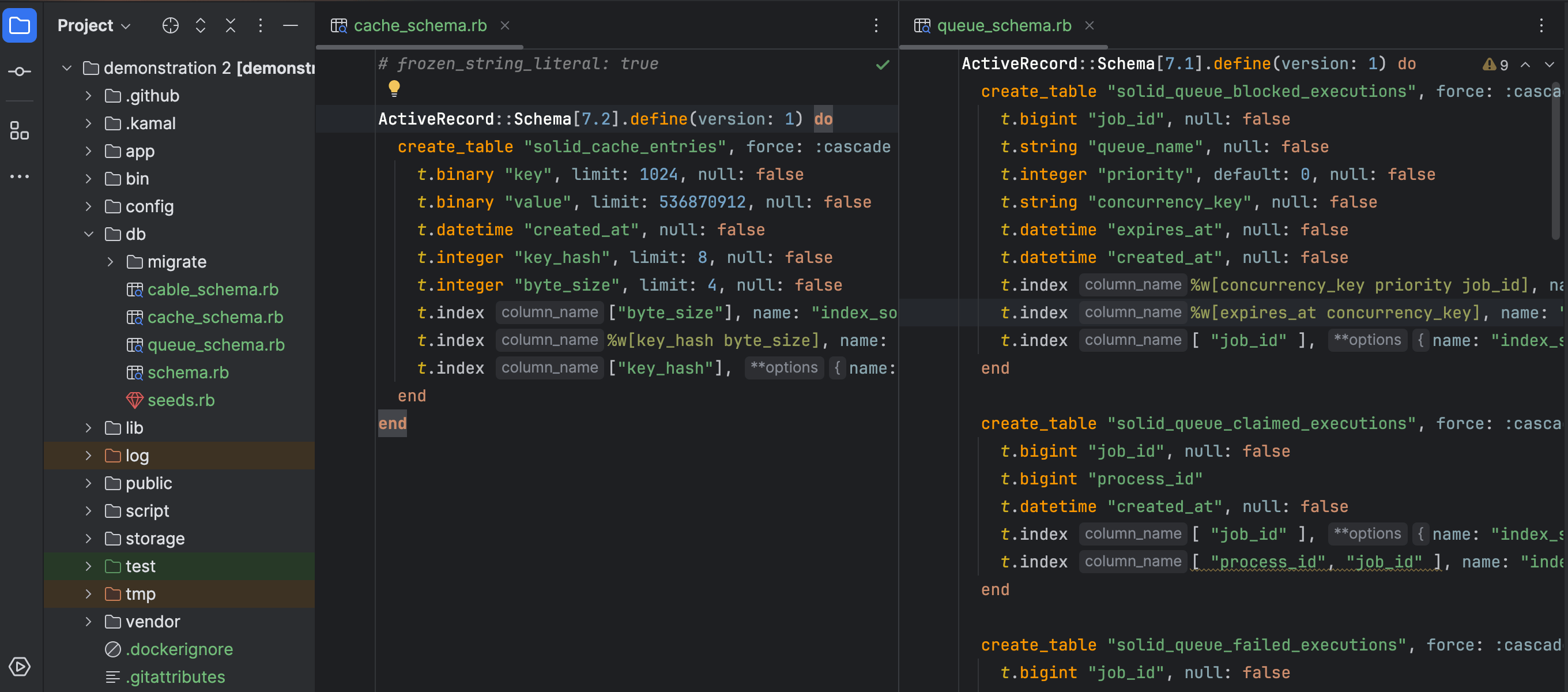Switch to the cache_schema.rb tab
The image size is (1568, 692).
(420, 25)
